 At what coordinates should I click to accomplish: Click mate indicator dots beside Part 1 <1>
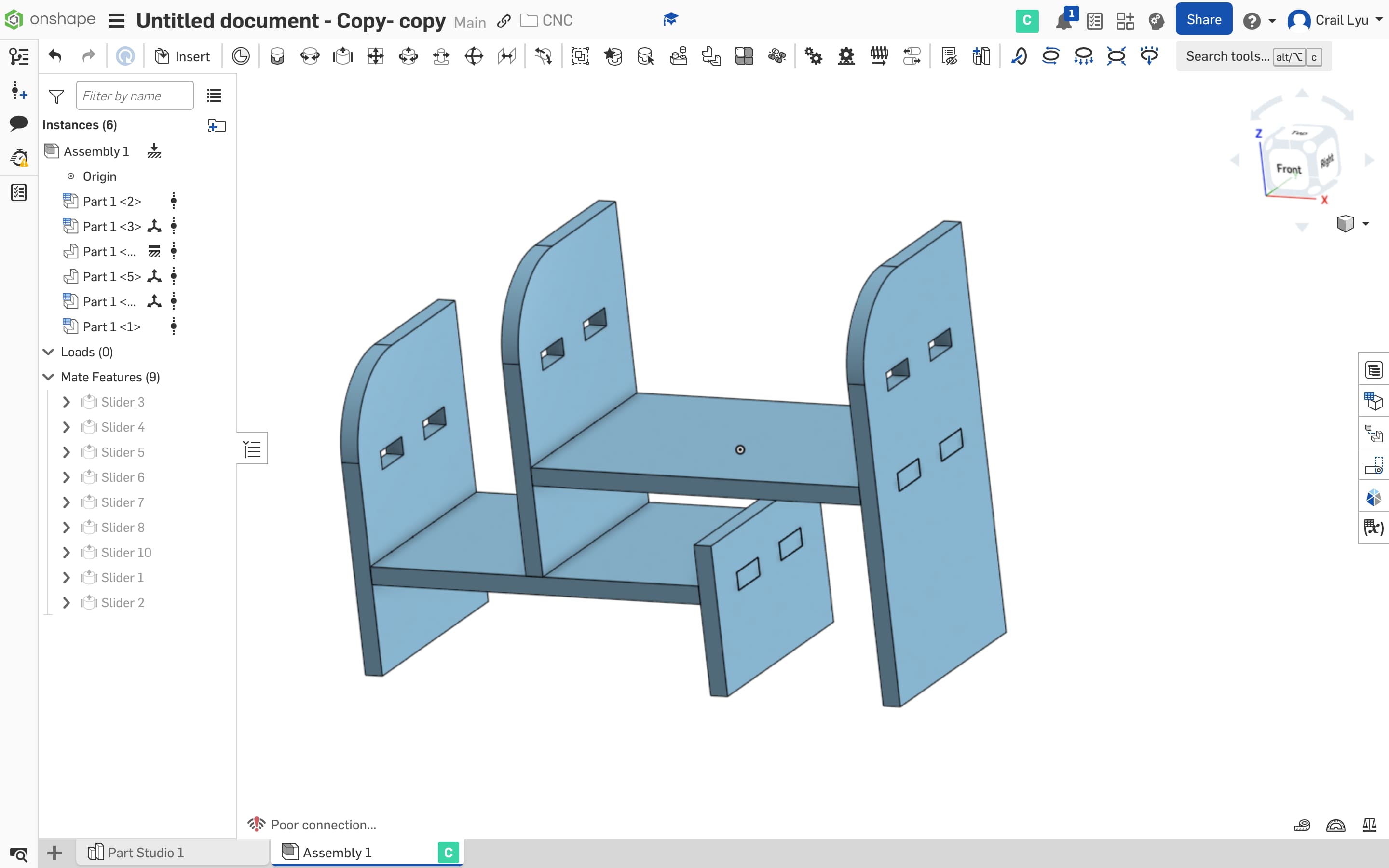click(x=173, y=326)
